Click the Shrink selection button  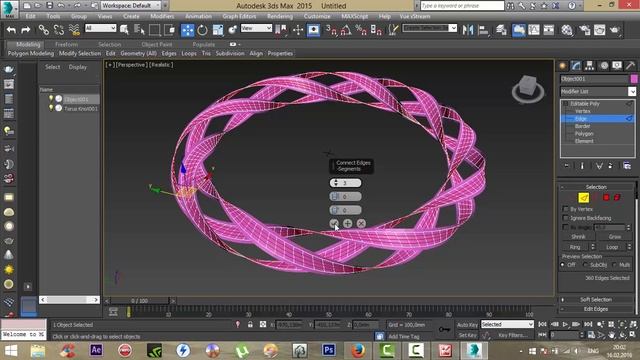point(578,237)
